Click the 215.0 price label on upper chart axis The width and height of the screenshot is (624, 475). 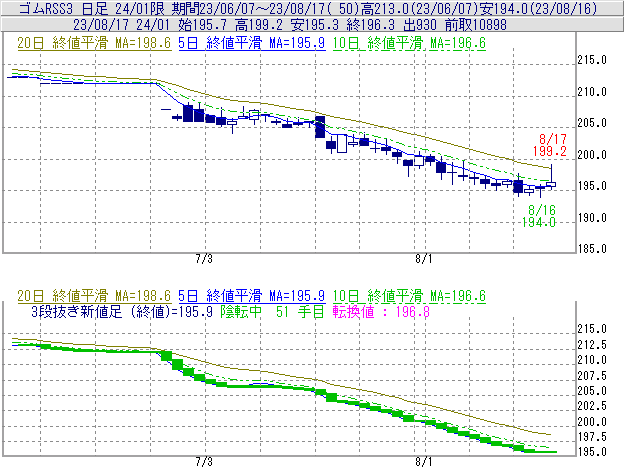[592, 60]
